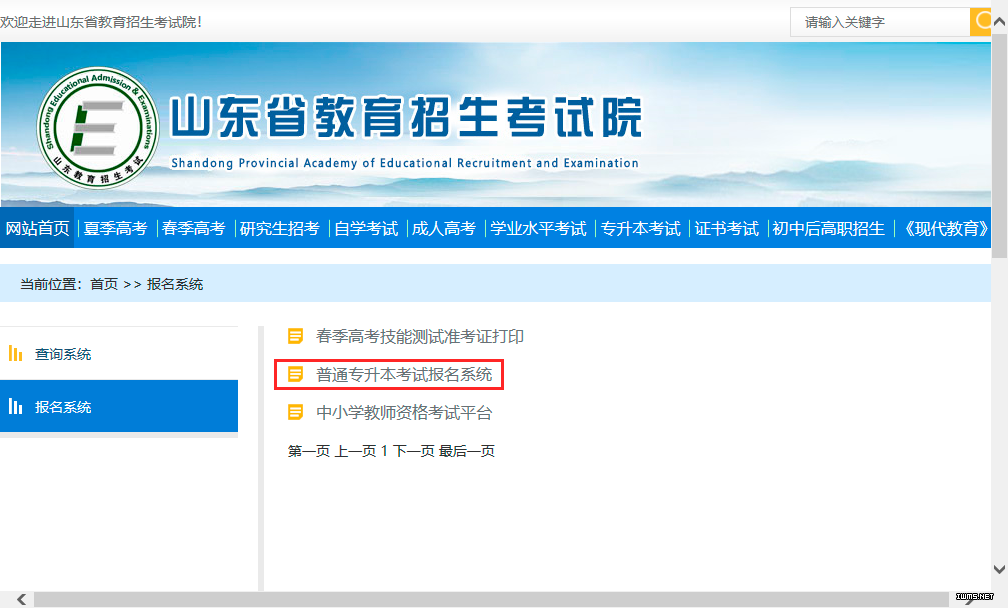1008x608 pixels.
Task: Click the scroll-up arrow of the vertical scrollbar
Action: (999, 22)
